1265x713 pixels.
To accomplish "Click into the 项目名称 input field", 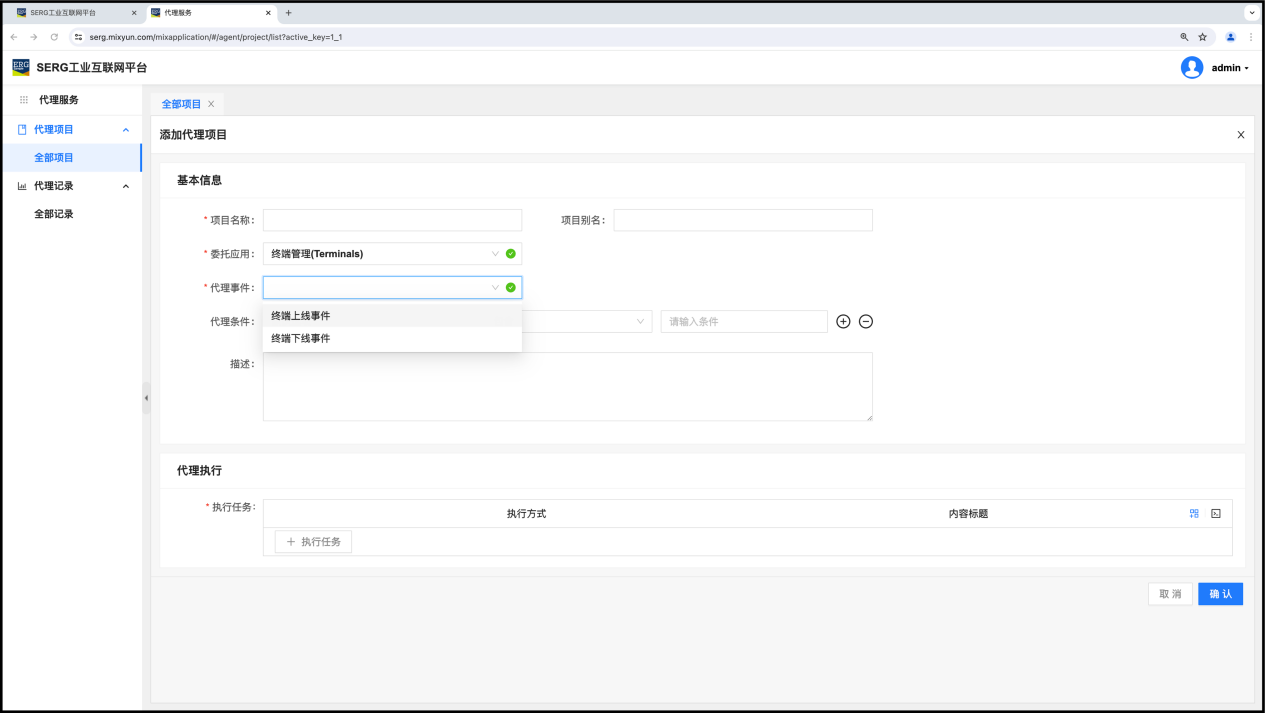I will tap(392, 220).
